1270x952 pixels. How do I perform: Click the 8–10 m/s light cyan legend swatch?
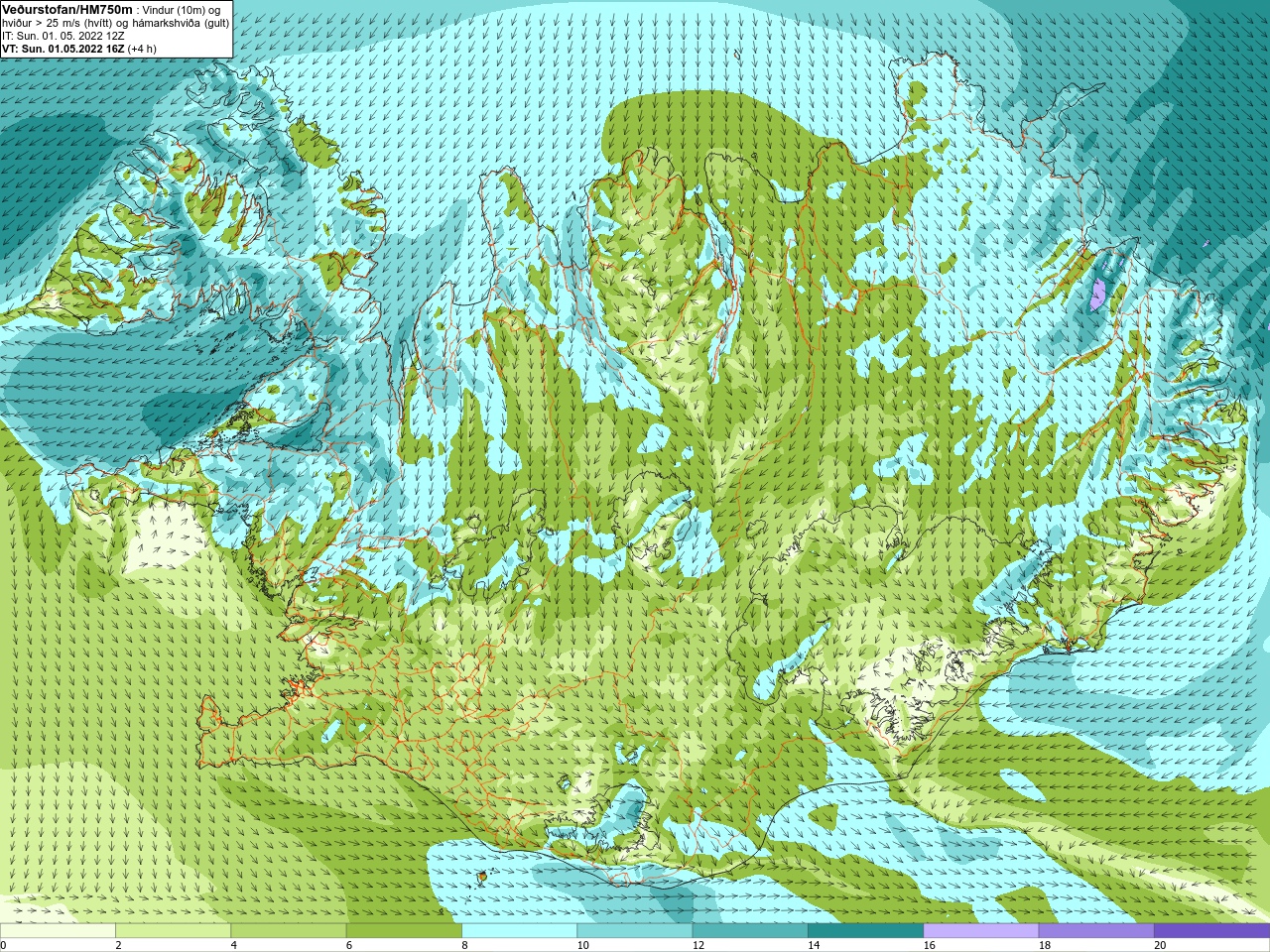click(519, 931)
